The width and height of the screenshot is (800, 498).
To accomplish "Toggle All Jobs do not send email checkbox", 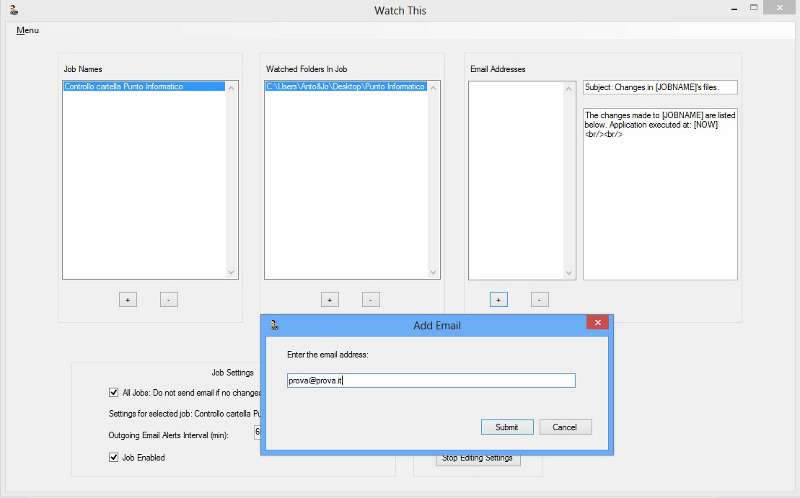I will point(113,392).
